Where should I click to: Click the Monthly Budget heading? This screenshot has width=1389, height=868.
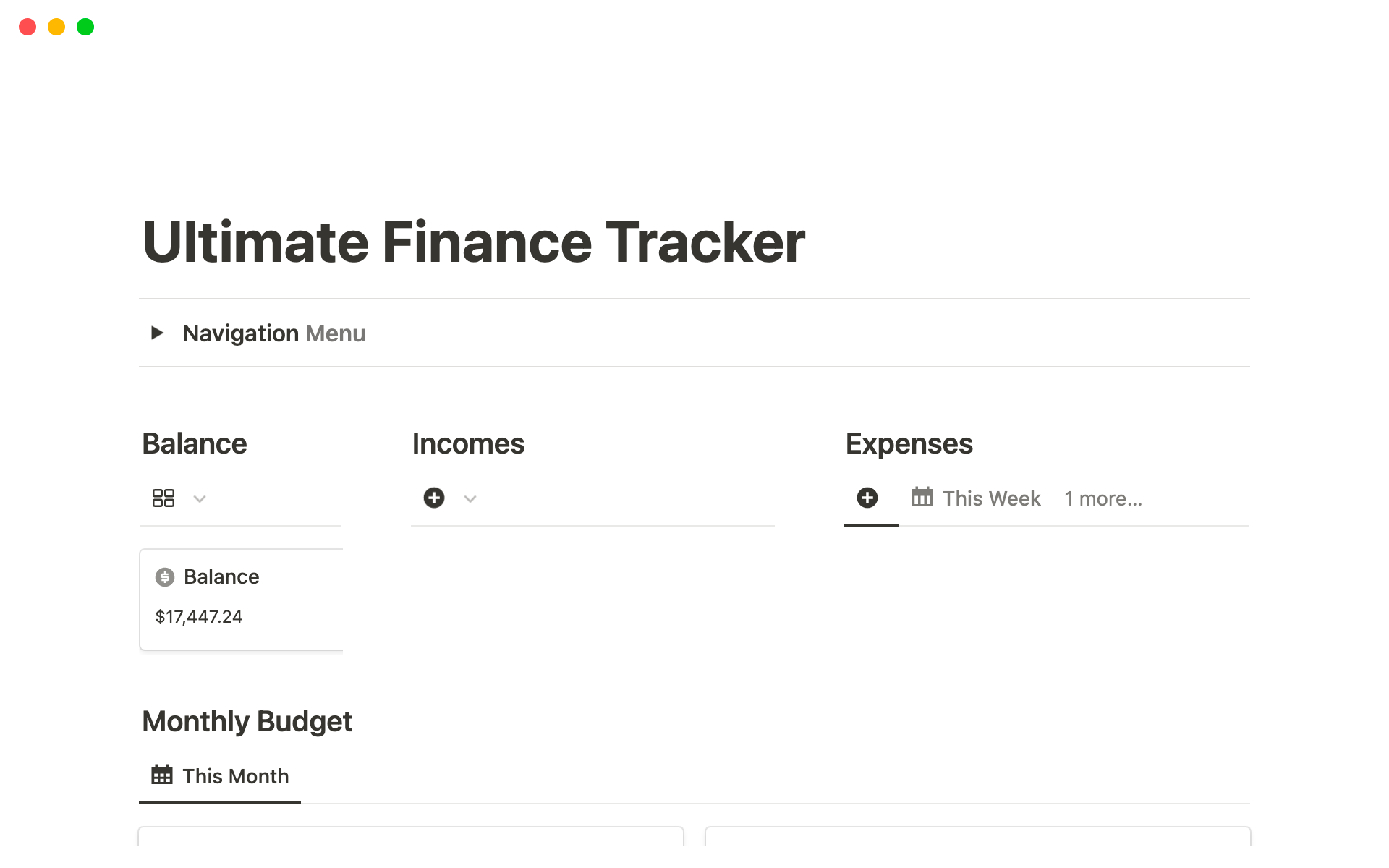(x=247, y=722)
